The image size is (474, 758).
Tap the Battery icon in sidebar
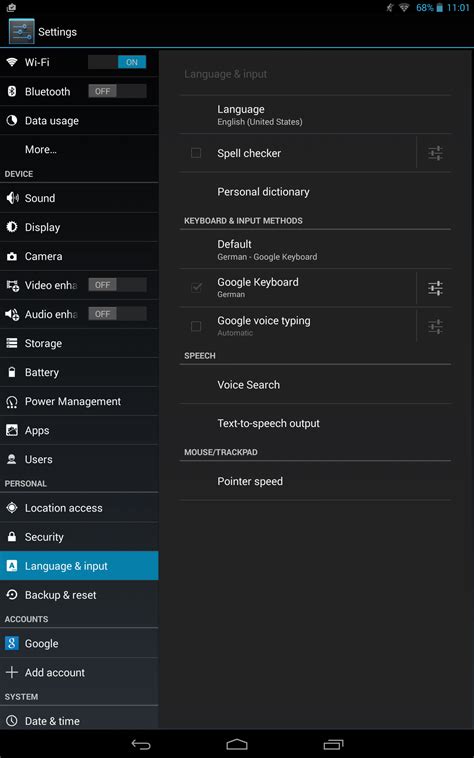coord(12,372)
